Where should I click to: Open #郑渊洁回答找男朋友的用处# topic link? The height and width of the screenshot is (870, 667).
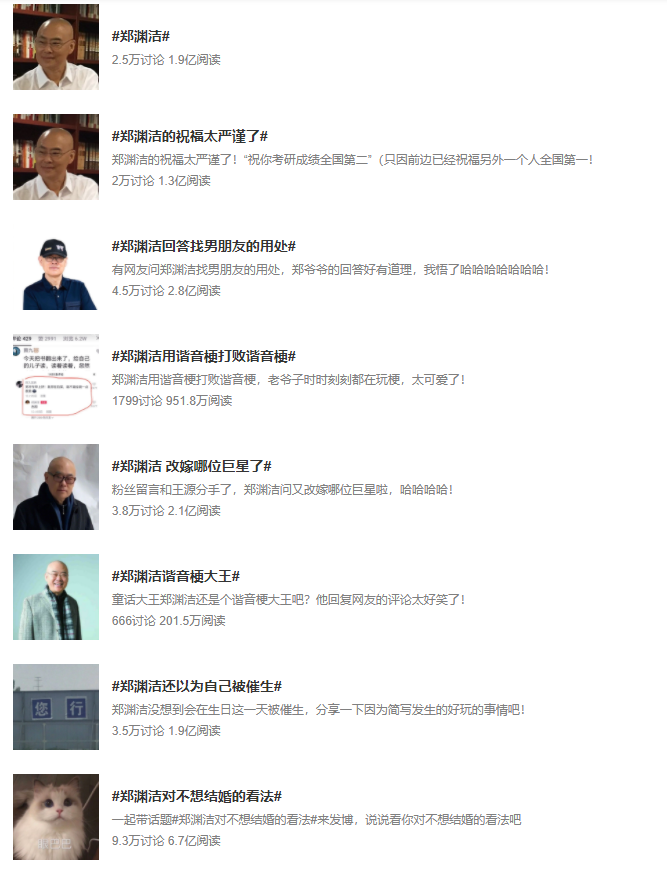pyautogui.click(x=204, y=246)
